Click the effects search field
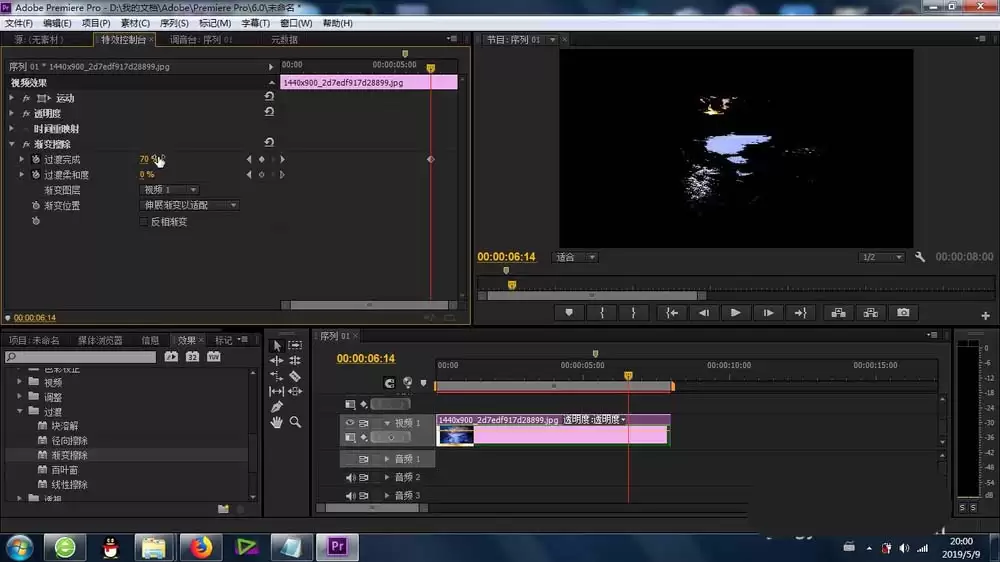Image resolution: width=1000 pixels, height=562 pixels. click(80, 357)
